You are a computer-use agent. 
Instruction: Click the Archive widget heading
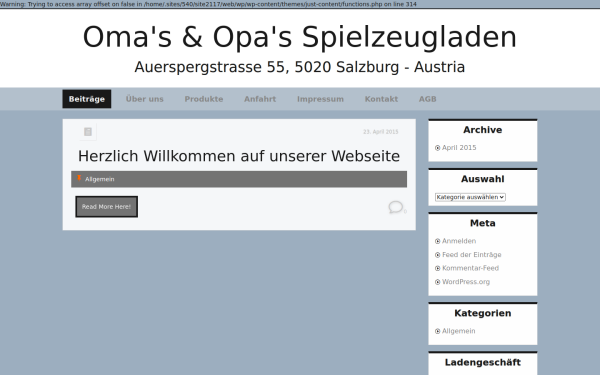(x=483, y=130)
